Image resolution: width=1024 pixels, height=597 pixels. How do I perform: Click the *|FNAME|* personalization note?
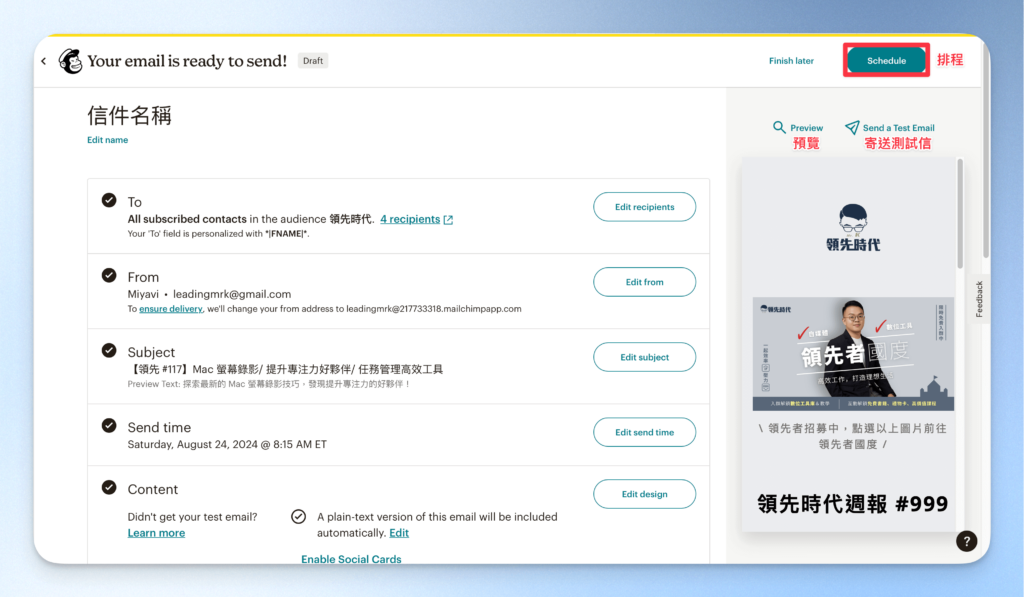coord(218,234)
